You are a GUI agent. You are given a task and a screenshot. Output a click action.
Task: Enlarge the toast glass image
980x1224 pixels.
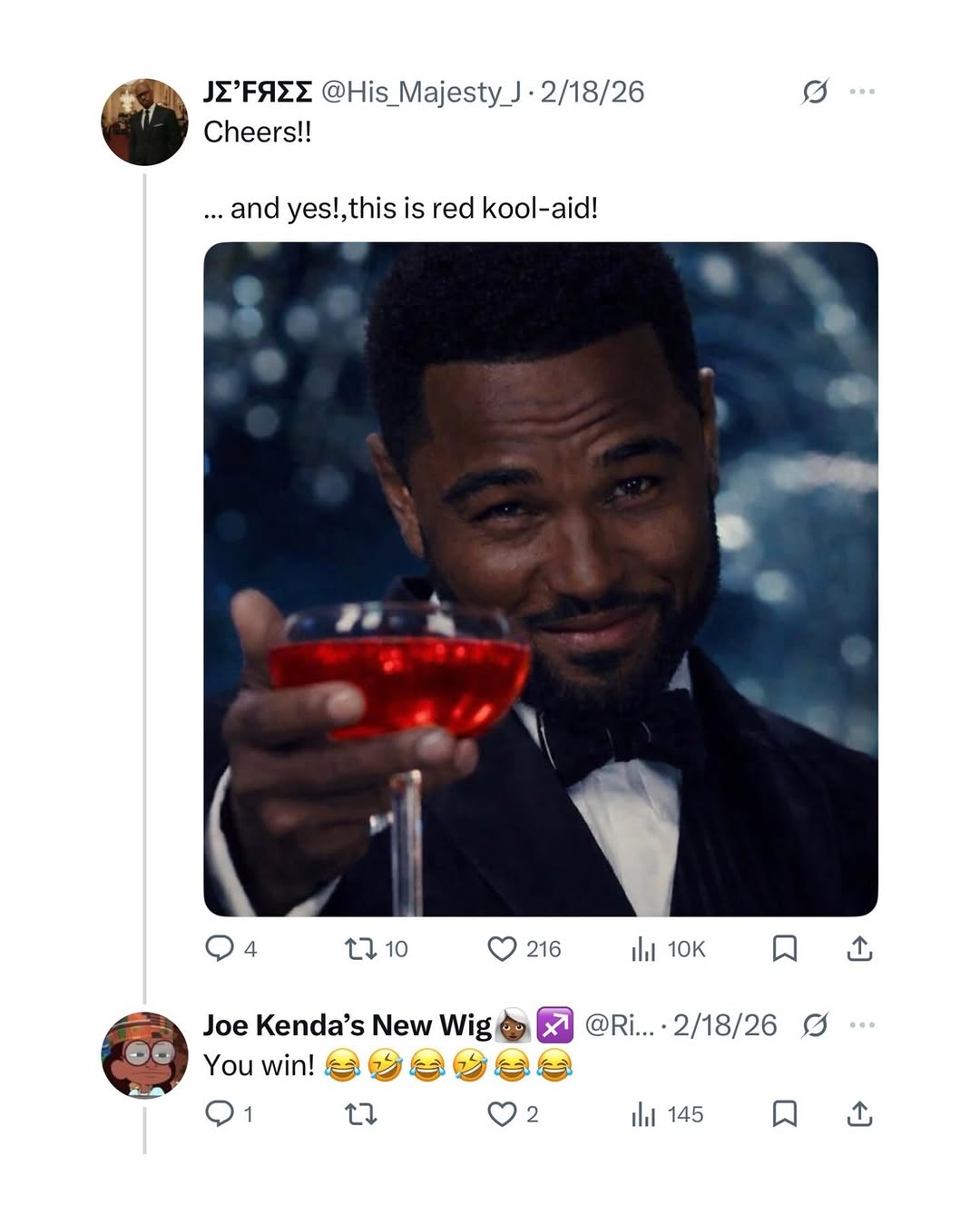click(x=541, y=579)
